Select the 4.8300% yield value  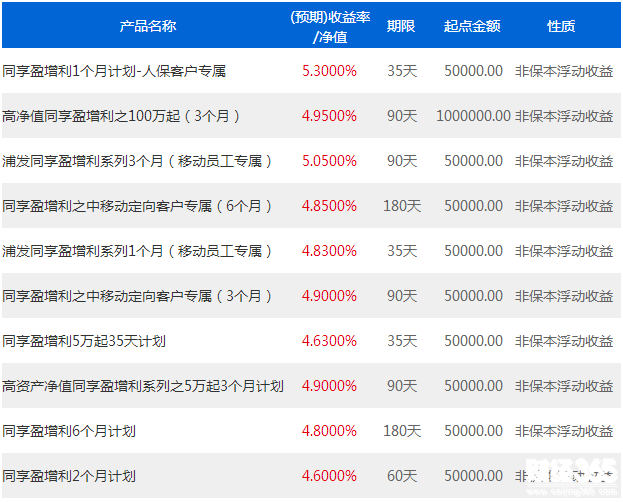coord(329,251)
